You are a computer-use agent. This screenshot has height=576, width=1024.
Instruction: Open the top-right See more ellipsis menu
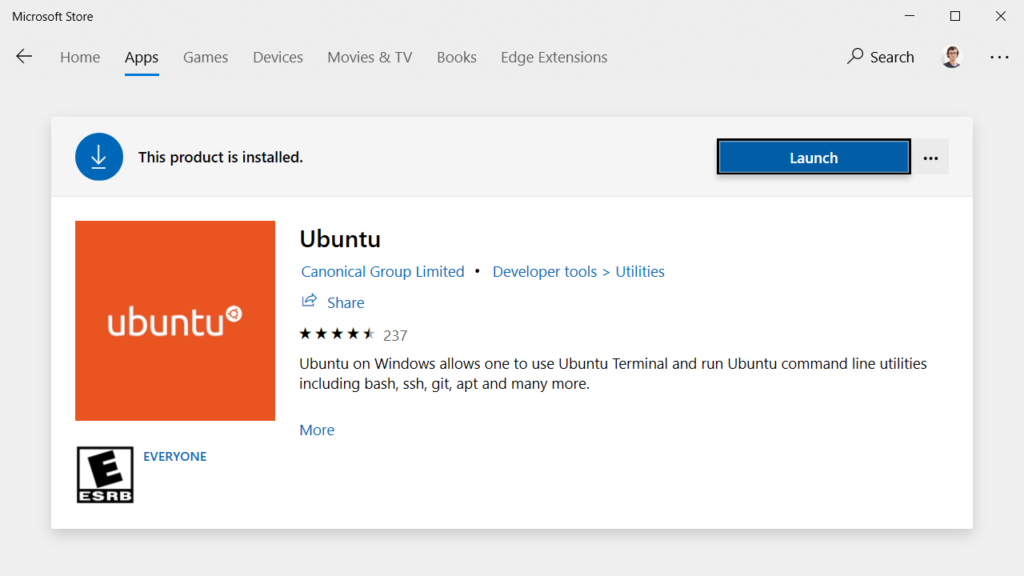click(x=999, y=57)
